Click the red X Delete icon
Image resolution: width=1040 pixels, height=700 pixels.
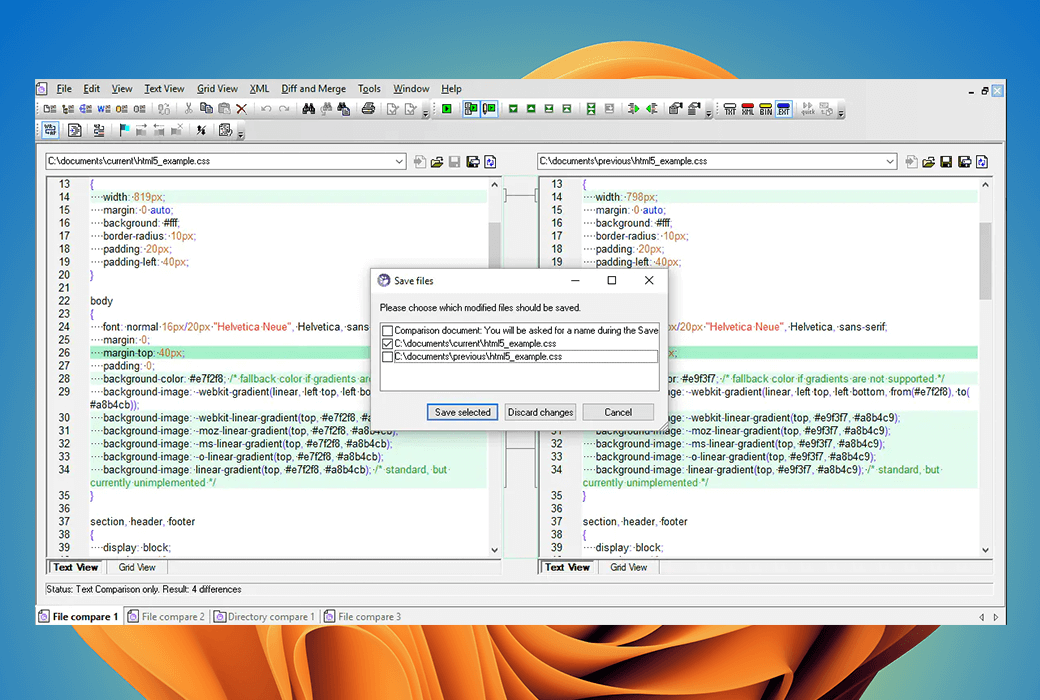tap(241, 109)
